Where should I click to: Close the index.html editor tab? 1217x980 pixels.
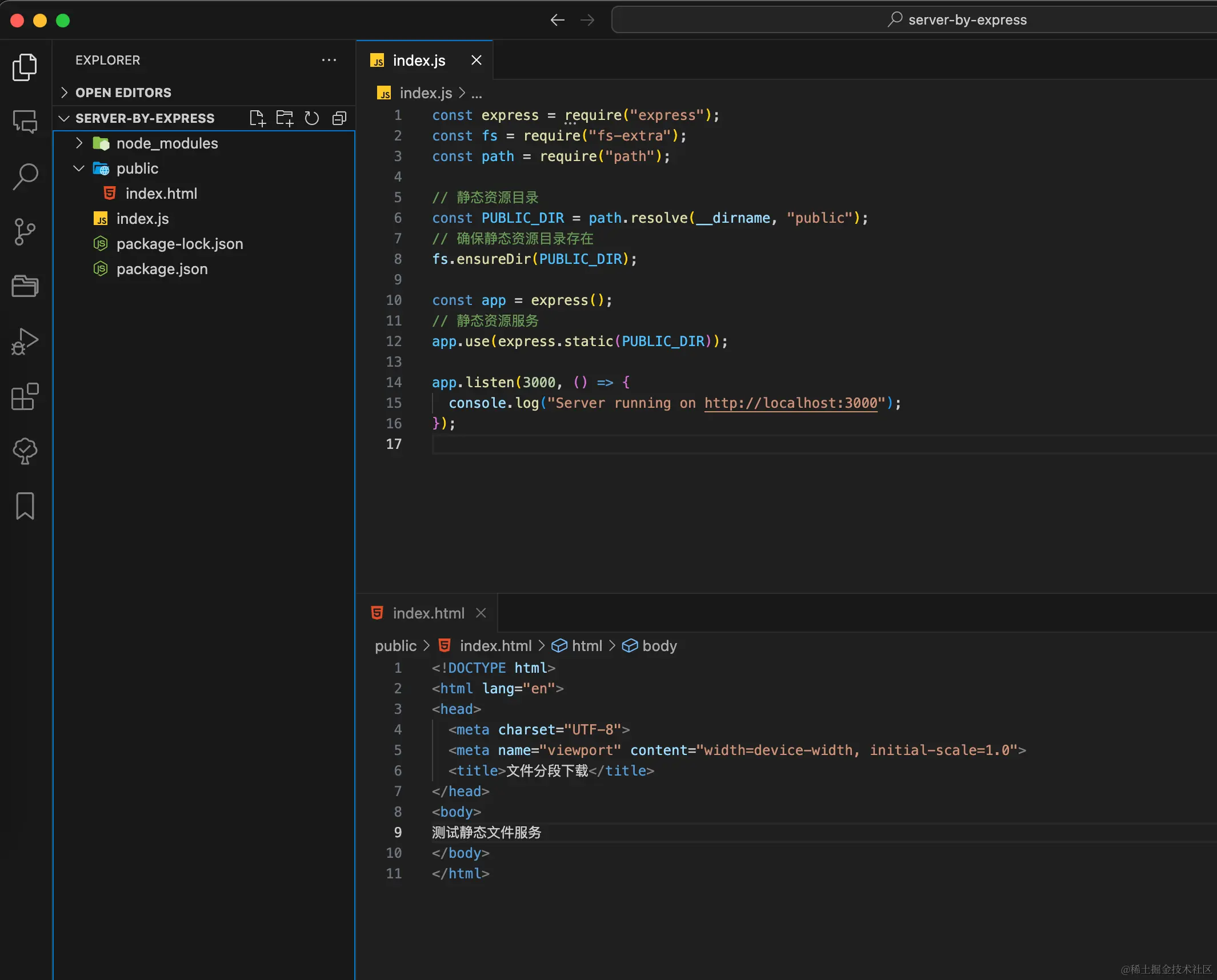point(481,613)
